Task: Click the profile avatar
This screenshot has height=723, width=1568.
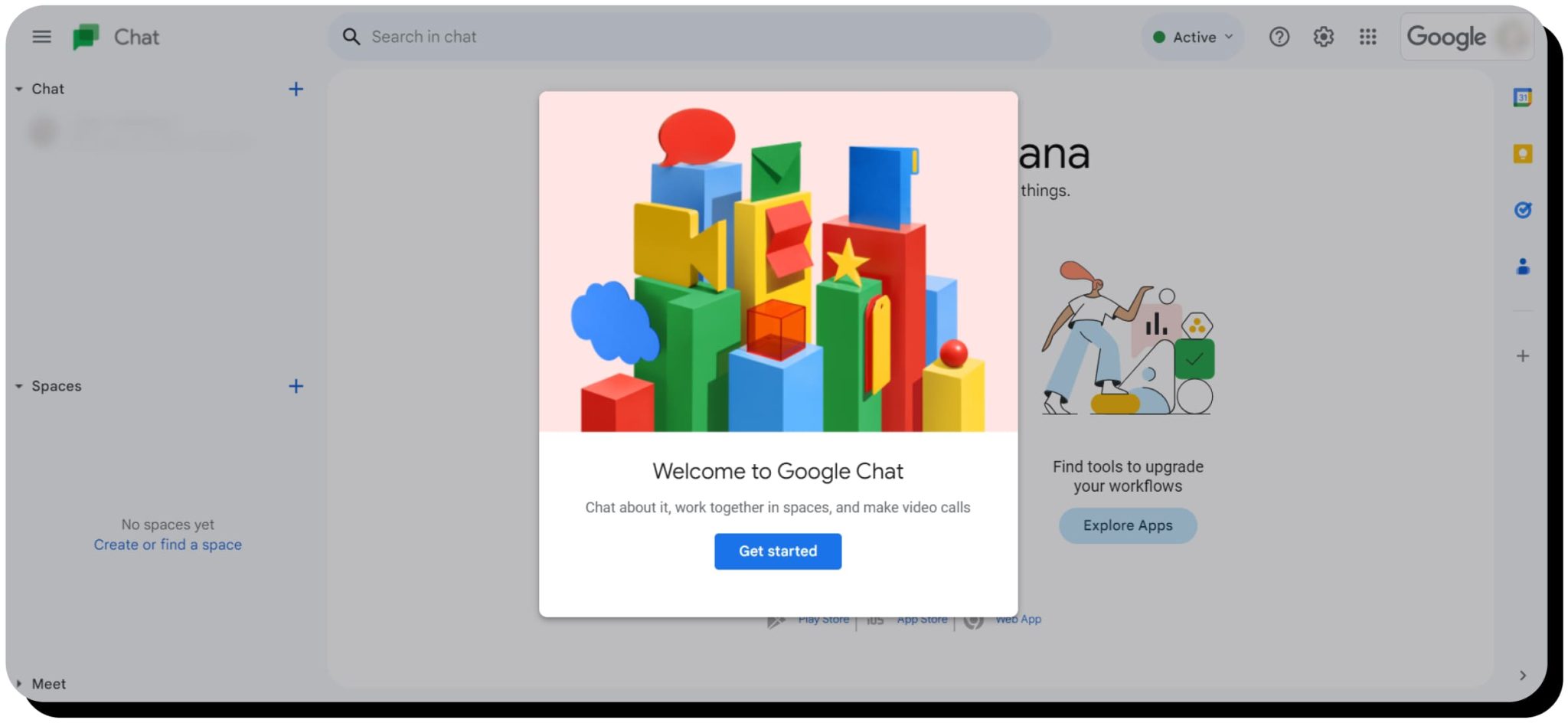Action: (1512, 36)
